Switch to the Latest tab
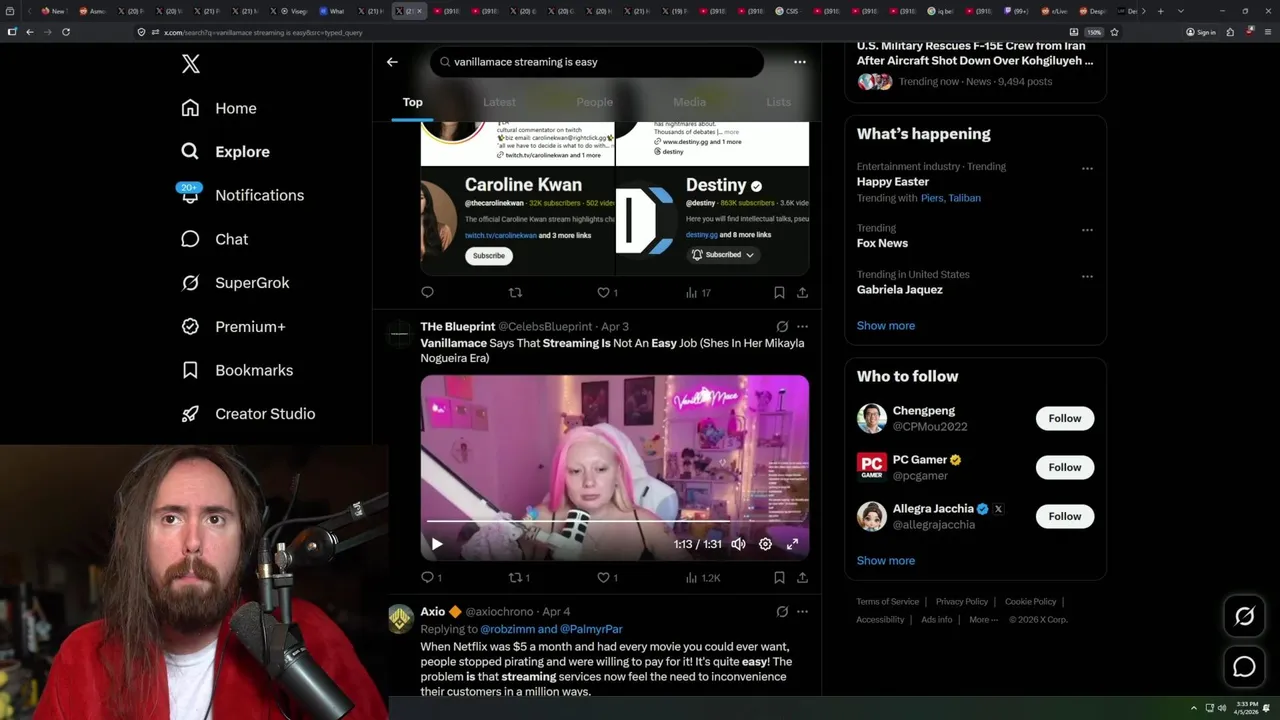This screenshot has height=720, width=1280. tap(499, 102)
